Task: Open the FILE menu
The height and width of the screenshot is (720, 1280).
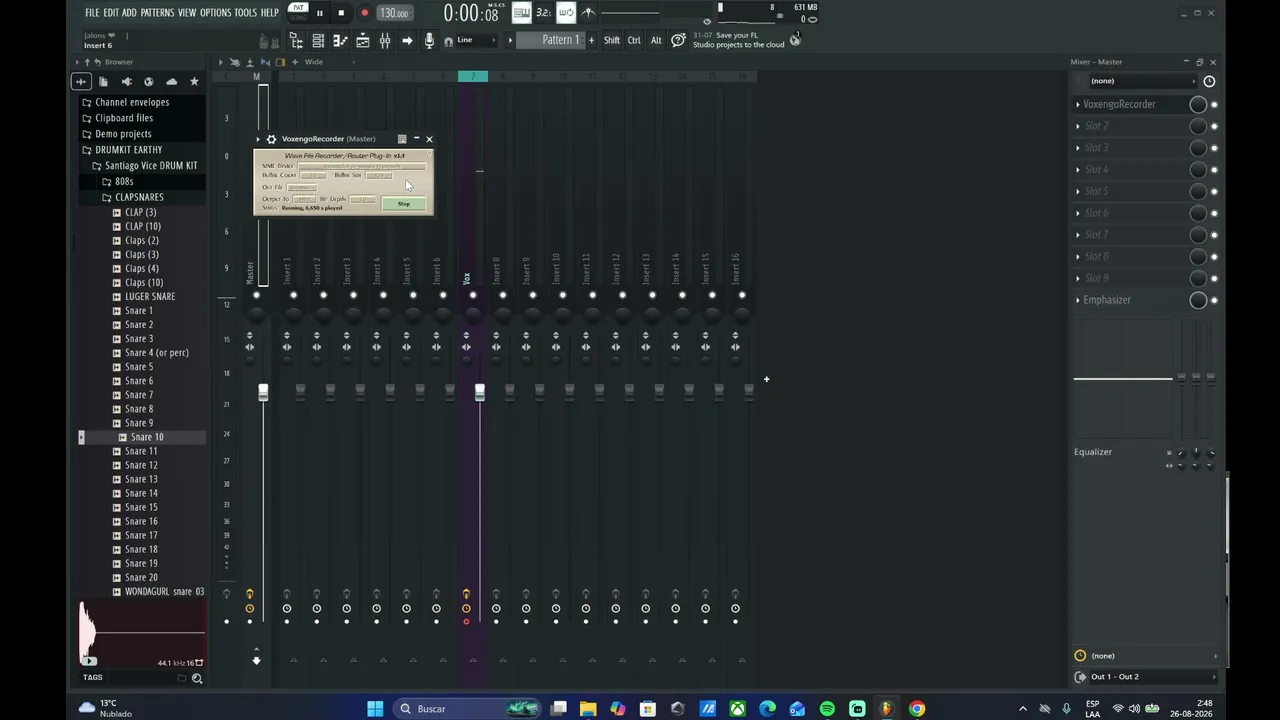Action: coord(92,13)
